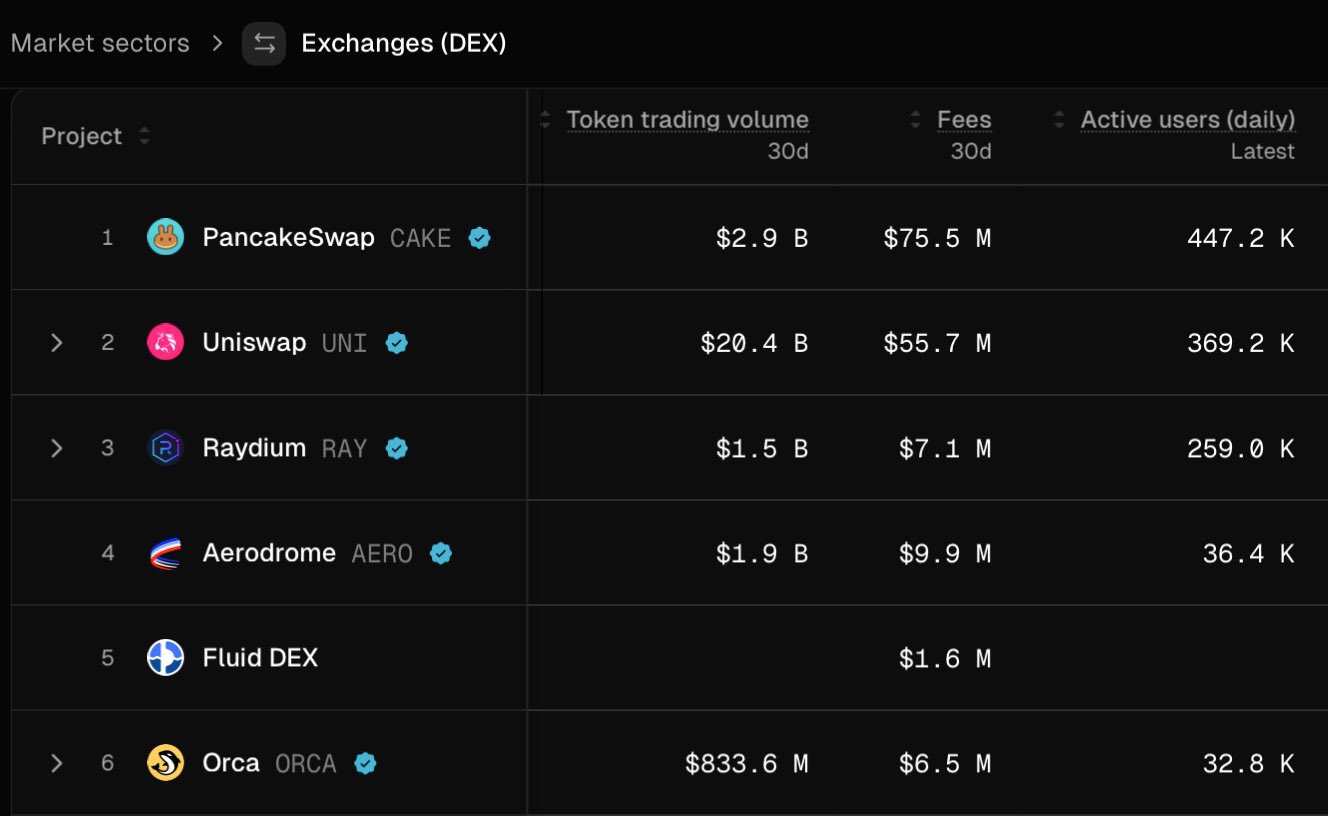
Task: Click the Uniswap unicorn logo icon
Action: coord(165,343)
